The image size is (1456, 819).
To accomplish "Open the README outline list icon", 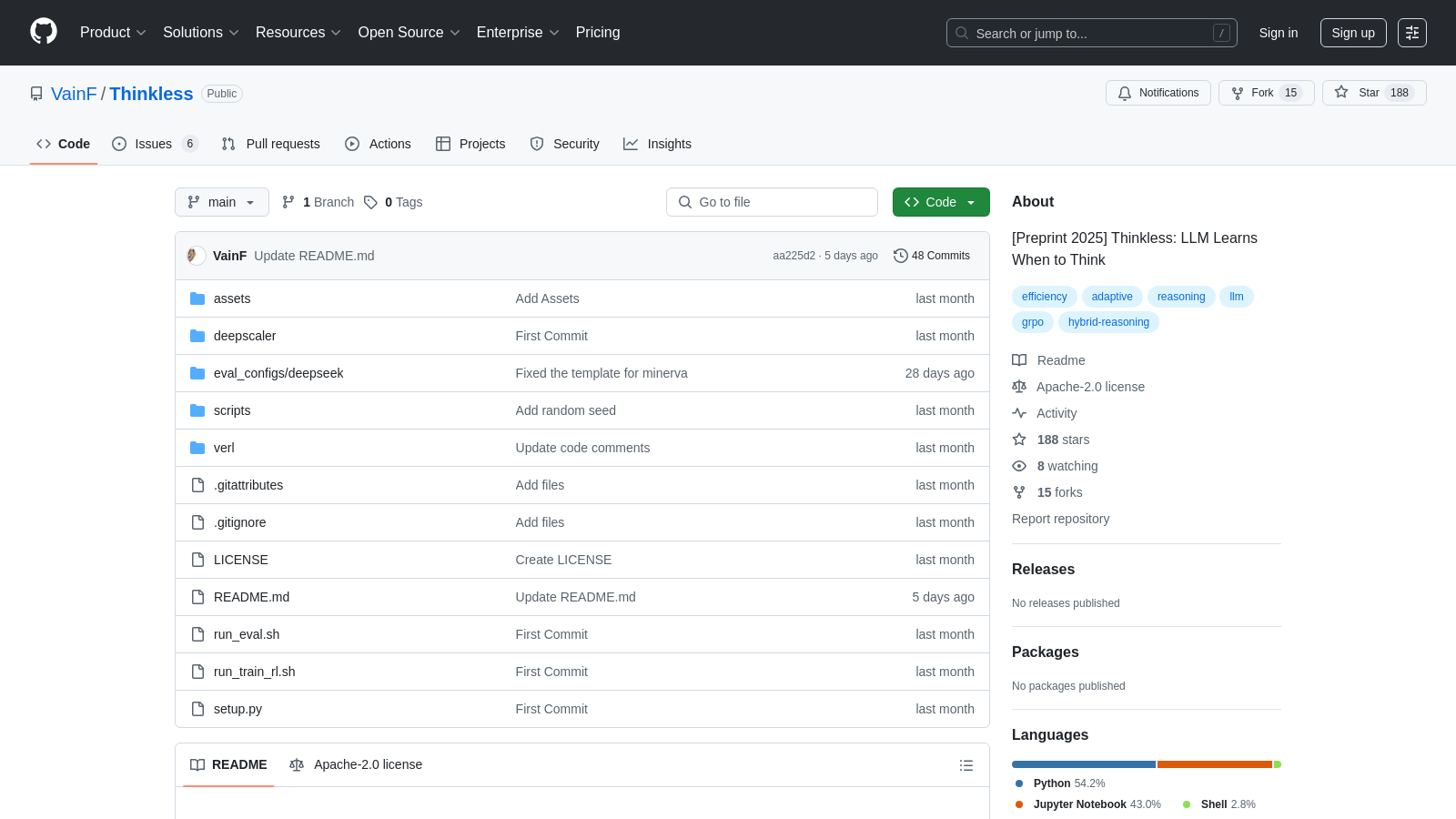I will pos(966,765).
